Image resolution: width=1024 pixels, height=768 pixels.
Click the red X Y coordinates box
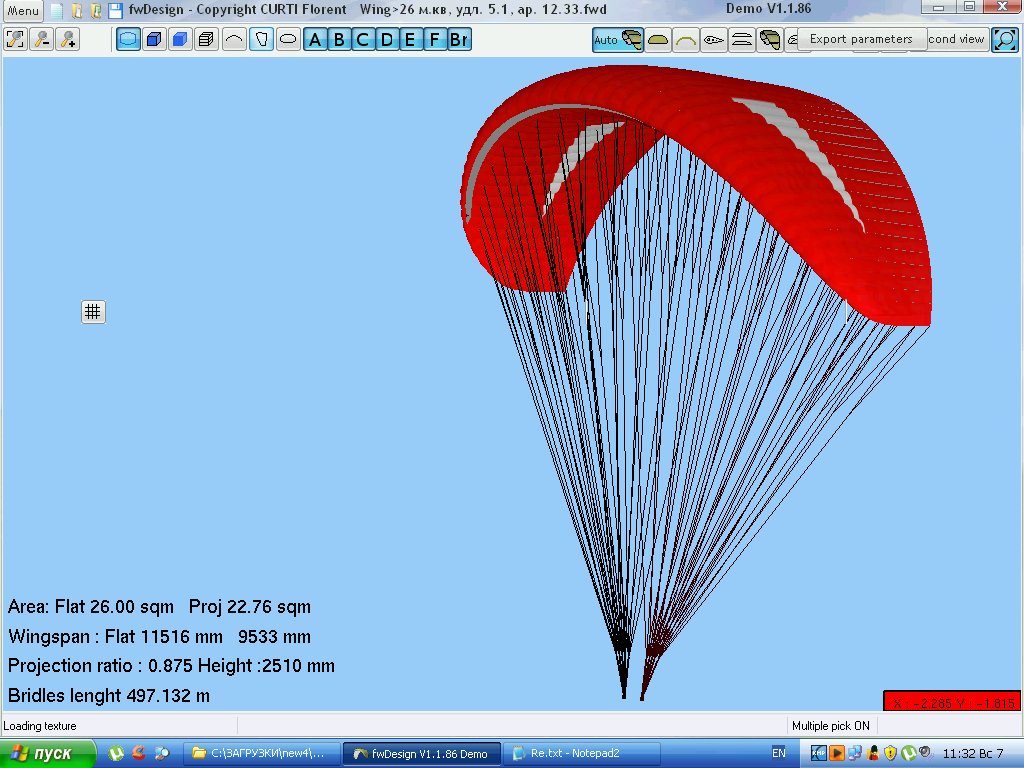coord(952,702)
